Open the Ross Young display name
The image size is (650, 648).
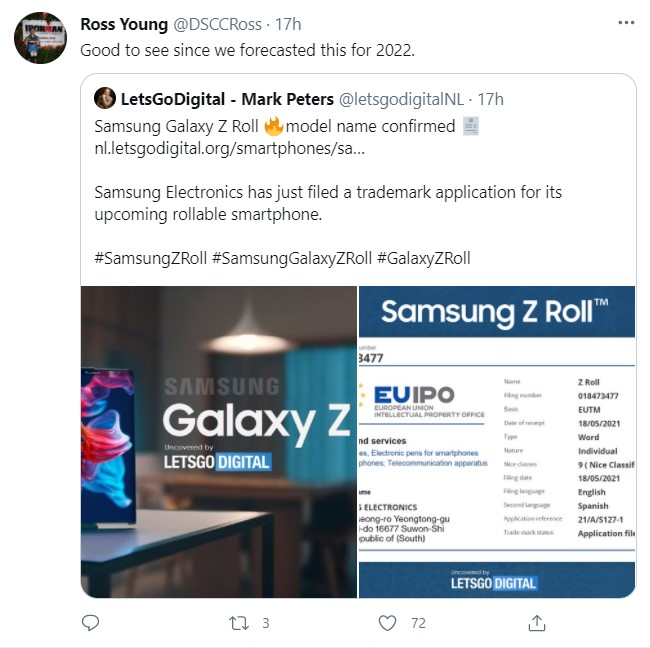tap(124, 24)
